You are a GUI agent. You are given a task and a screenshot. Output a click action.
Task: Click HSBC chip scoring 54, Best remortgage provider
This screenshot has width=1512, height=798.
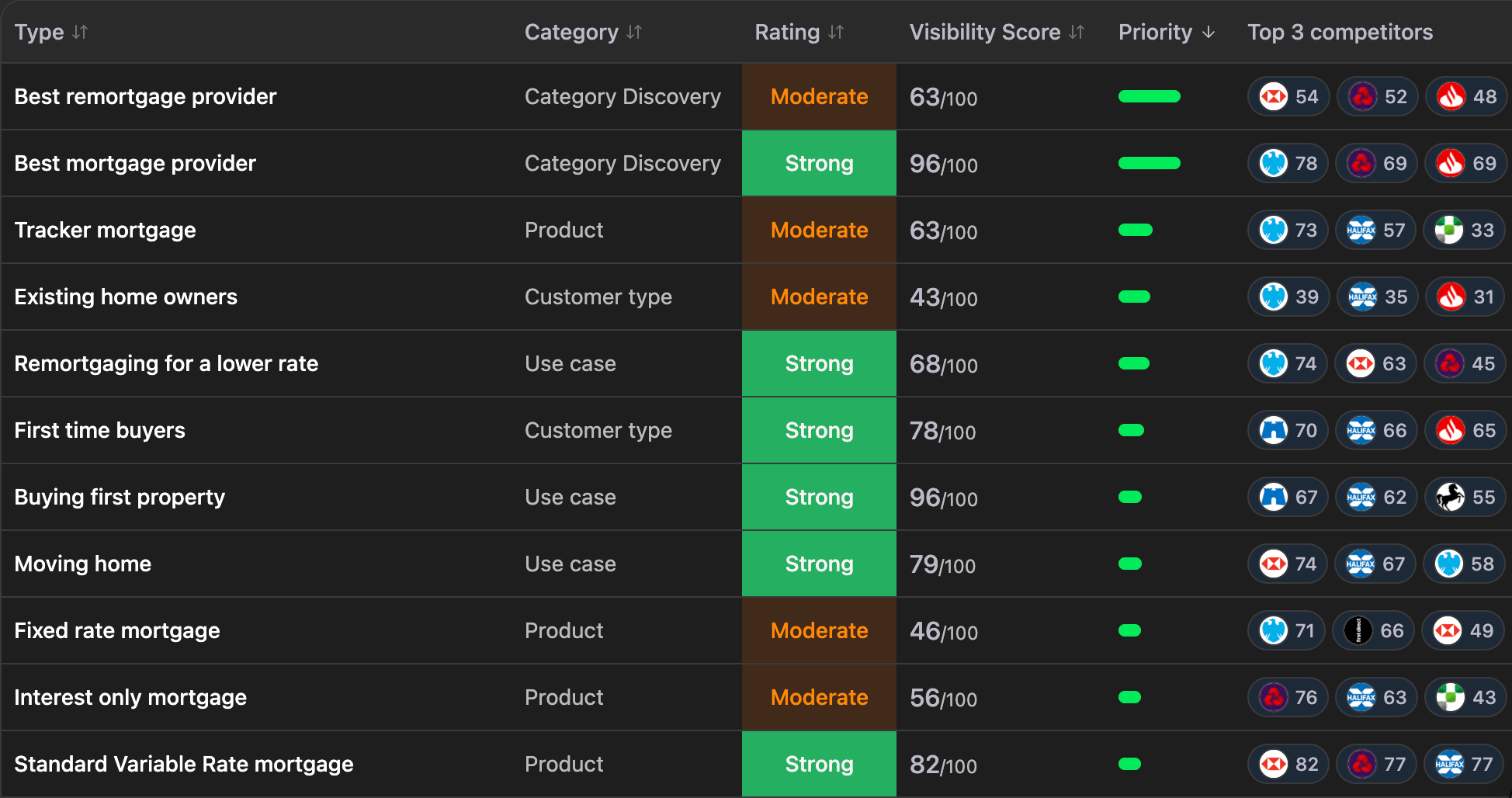point(1289,97)
